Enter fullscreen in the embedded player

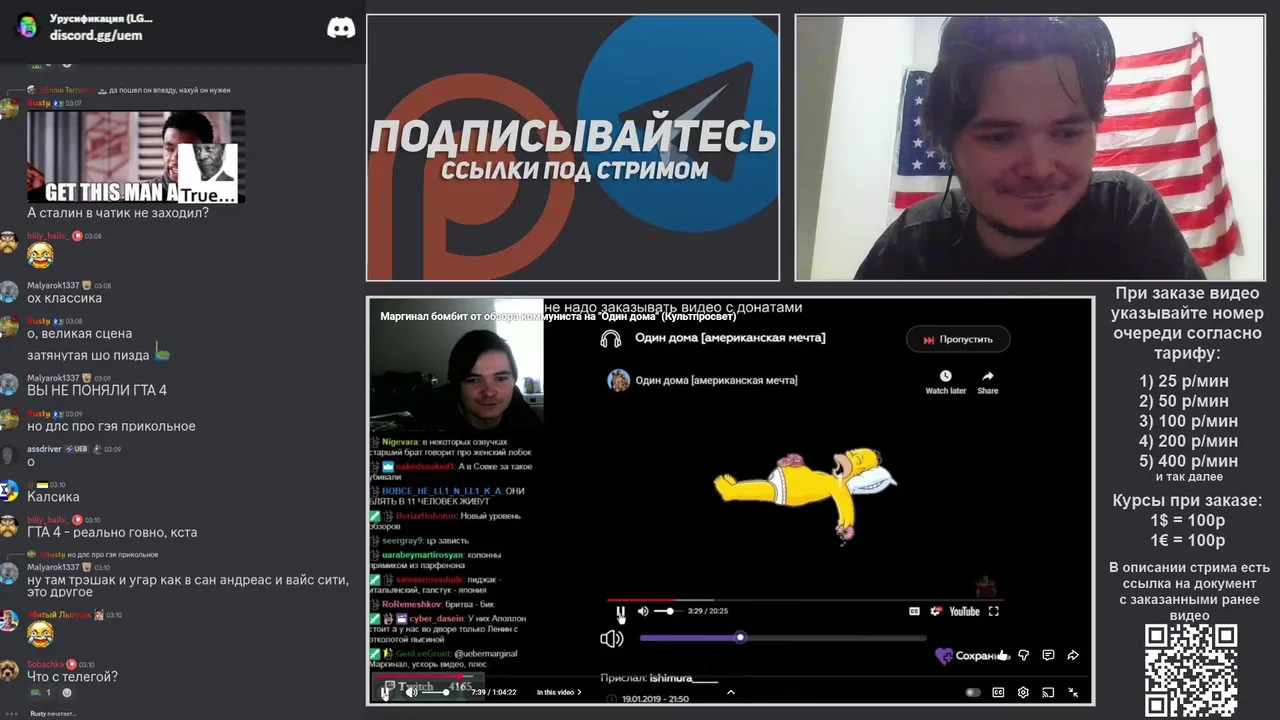coord(994,611)
